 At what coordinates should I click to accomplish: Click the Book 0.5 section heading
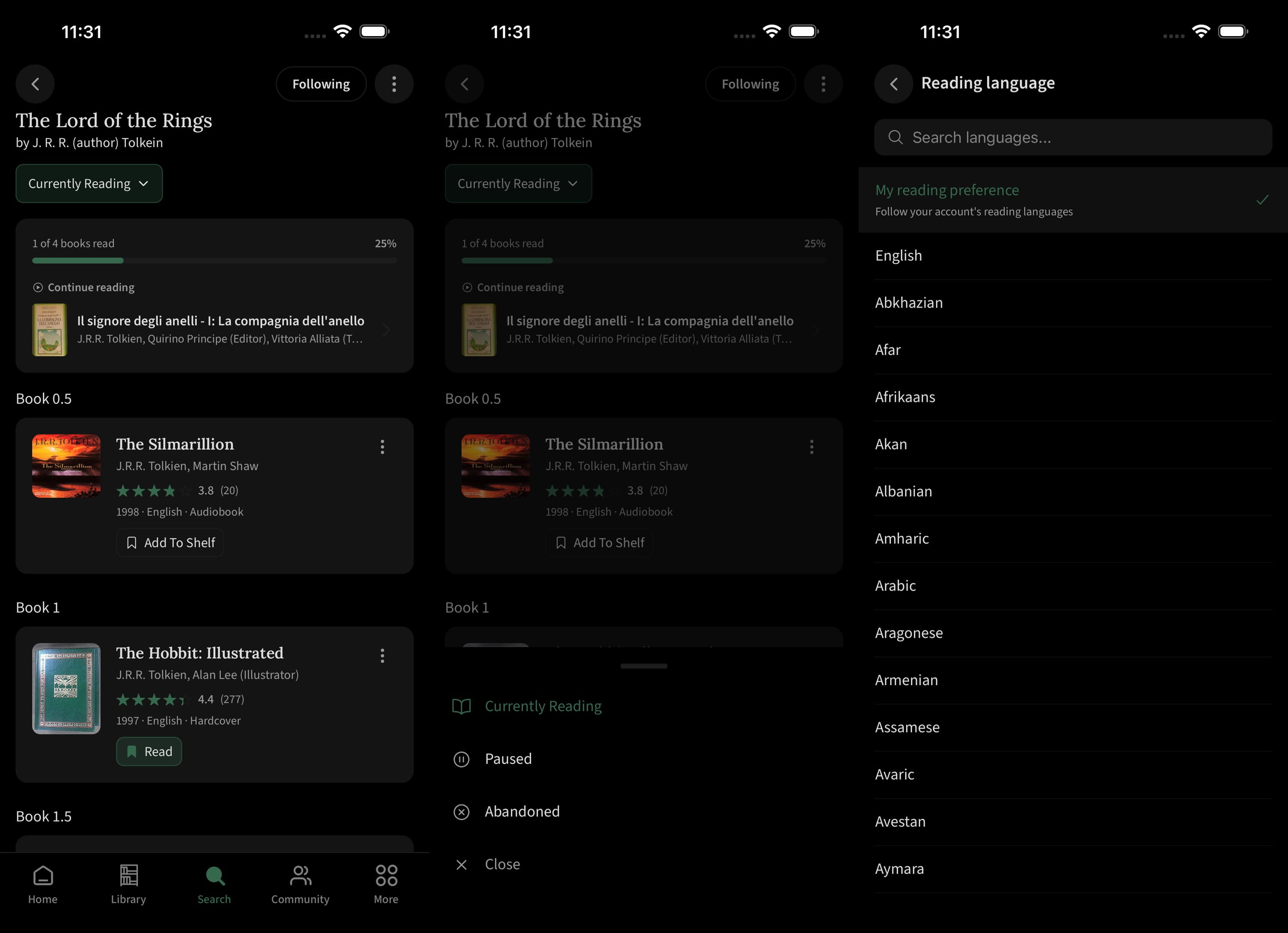44,398
